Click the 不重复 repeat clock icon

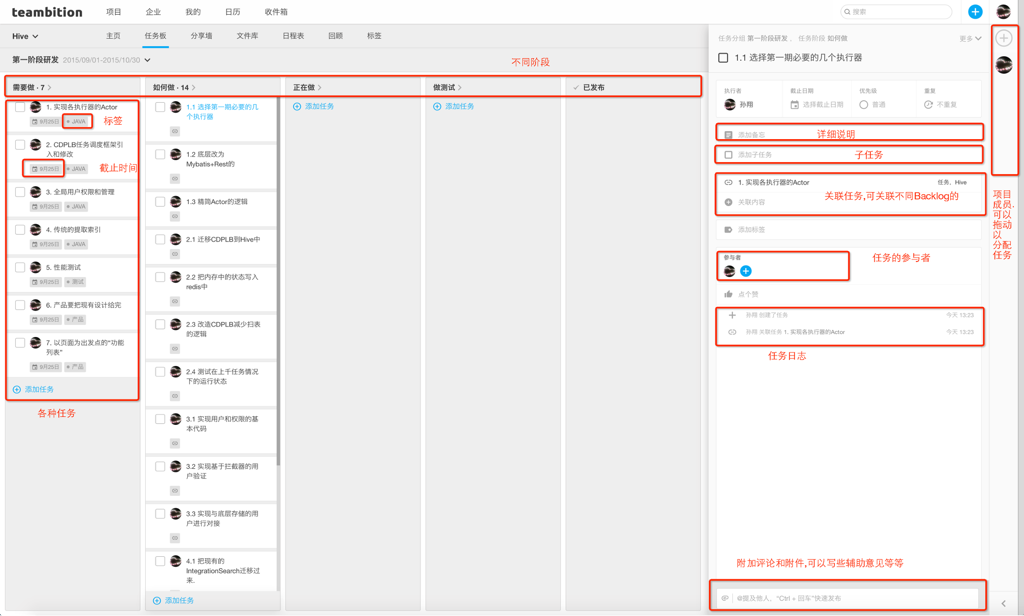click(928, 104)
